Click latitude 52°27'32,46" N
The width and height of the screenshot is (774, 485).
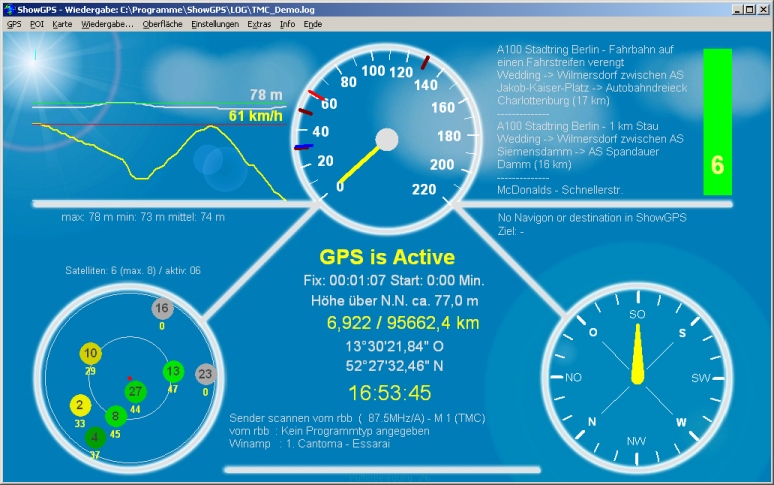[394, 366]
